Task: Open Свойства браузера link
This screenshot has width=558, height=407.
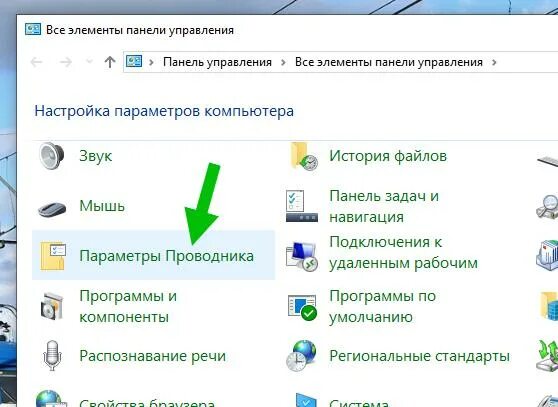Action: click(147, 402)
